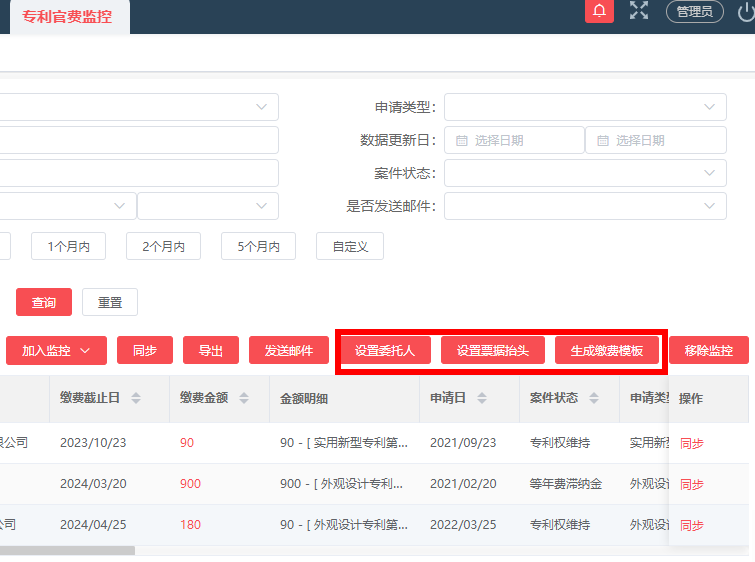Click the 生成缴费模板 button
Image resolution: width=755 pixels, height=562 pixels.
pos(607,351)
